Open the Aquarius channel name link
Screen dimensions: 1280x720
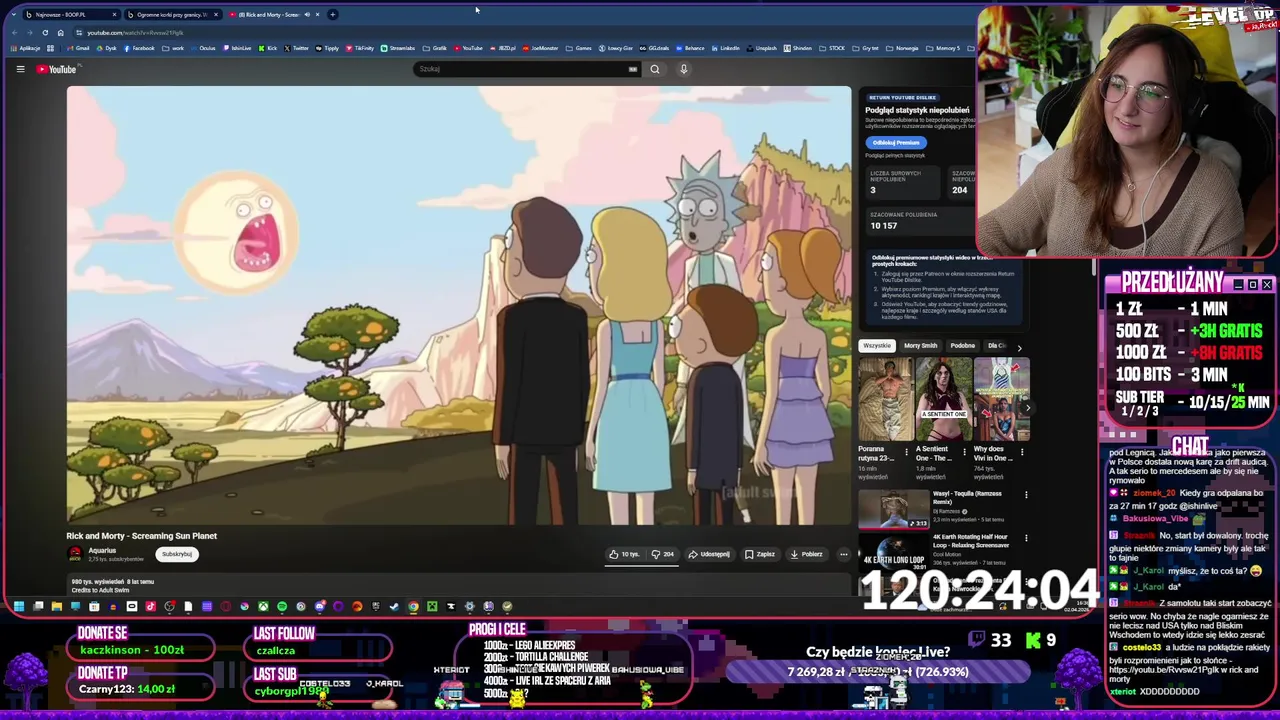tap(102, 550)
